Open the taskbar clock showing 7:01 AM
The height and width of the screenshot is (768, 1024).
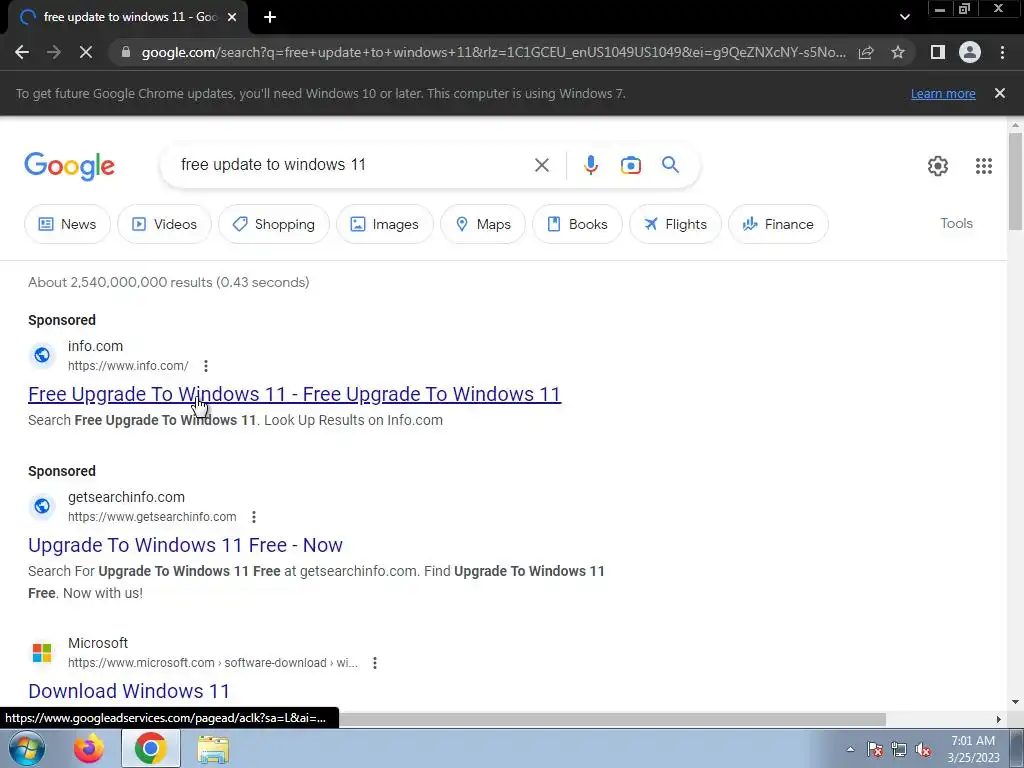[x=973, y=749]
